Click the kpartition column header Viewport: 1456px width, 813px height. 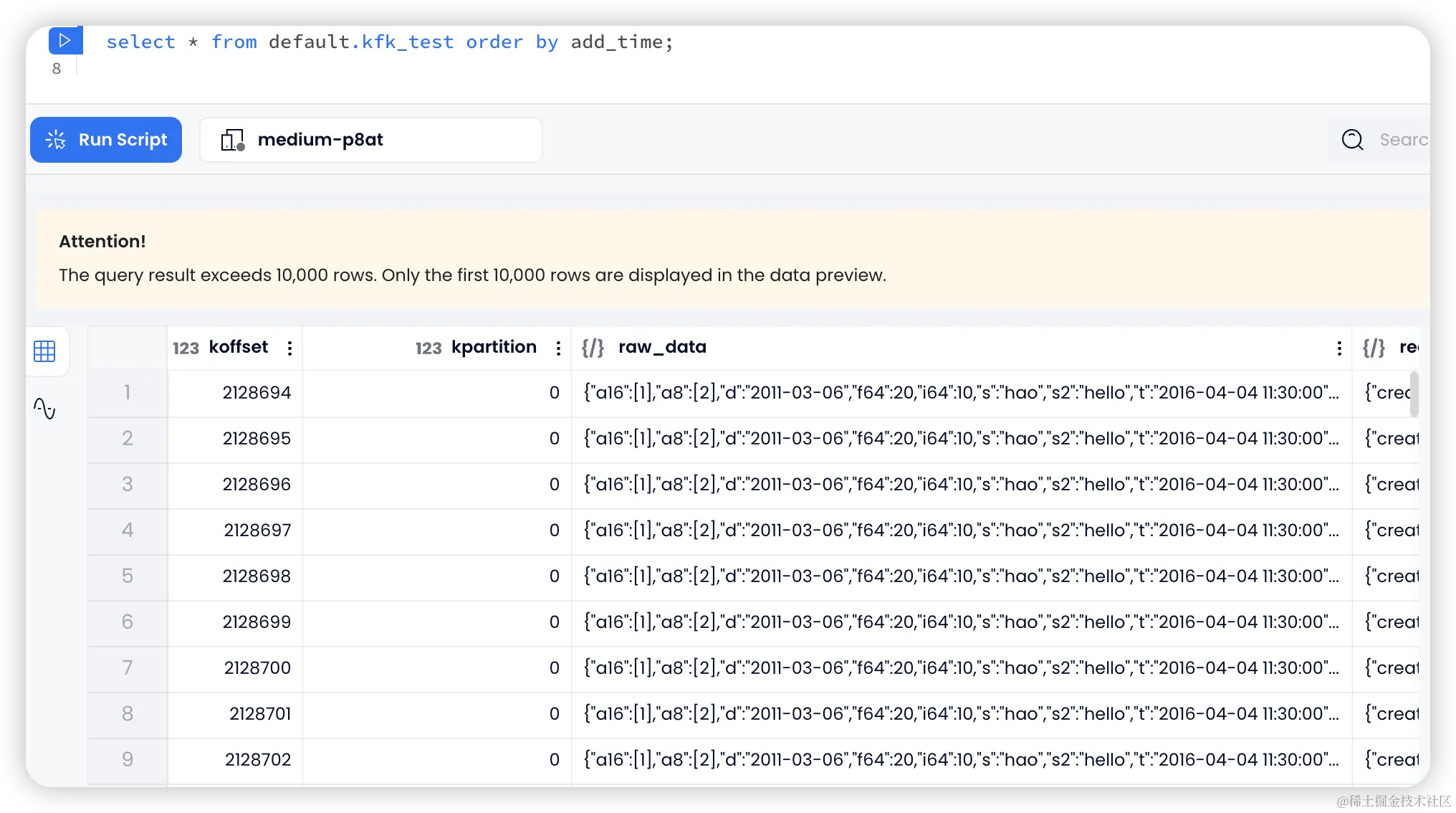click(x=494, y=348)
